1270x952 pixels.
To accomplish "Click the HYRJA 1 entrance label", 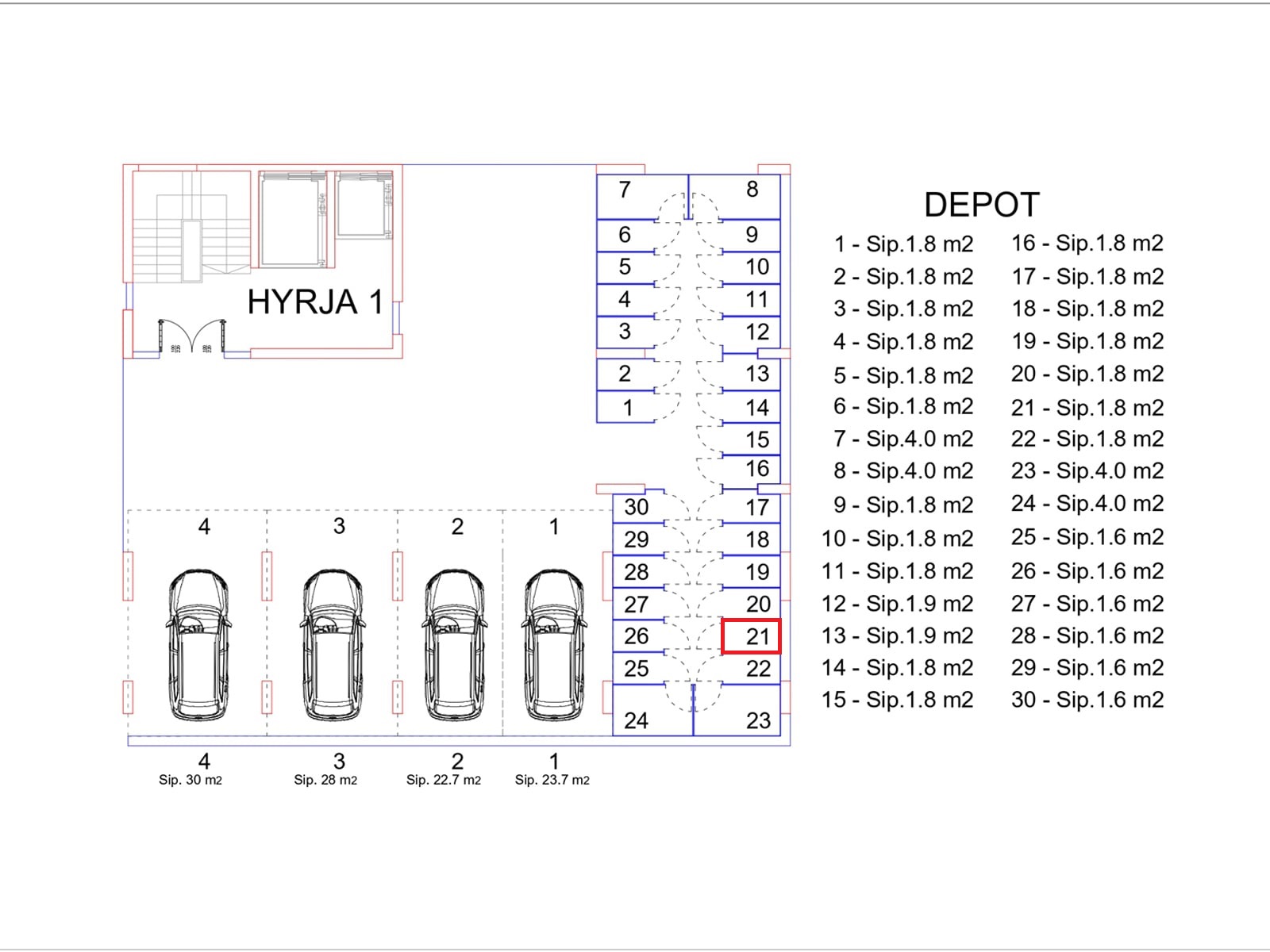I will [315, 302].
